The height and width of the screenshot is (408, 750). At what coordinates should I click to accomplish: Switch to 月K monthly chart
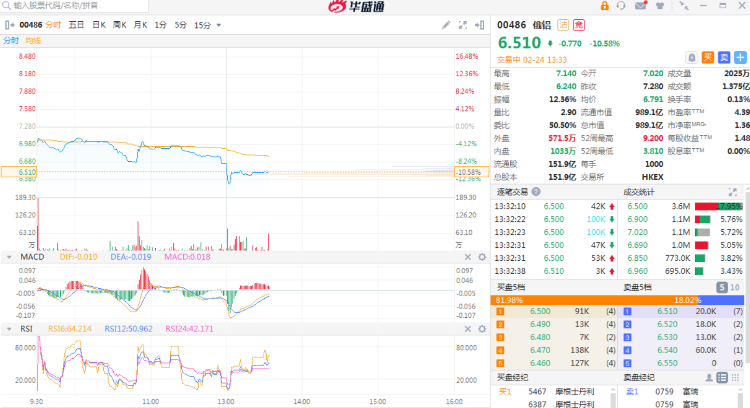click(140, 25)
